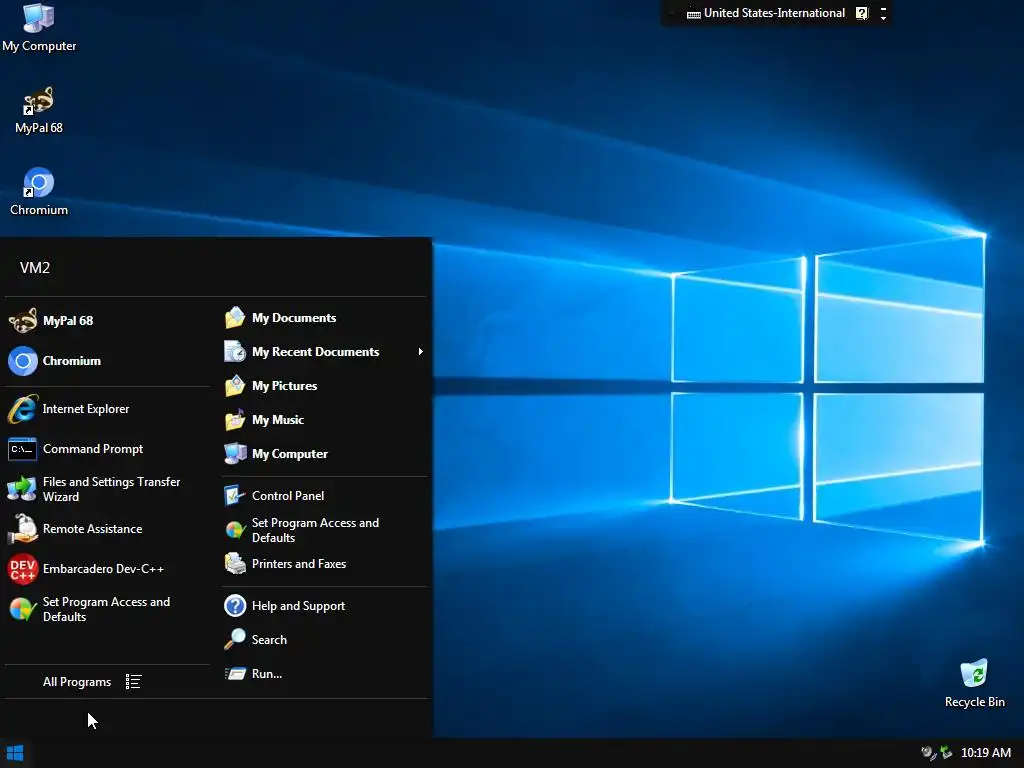This screenshot has width=1024, height=768.
Task: Click the My Recent Documents item
Action: [x=325, y=352]
